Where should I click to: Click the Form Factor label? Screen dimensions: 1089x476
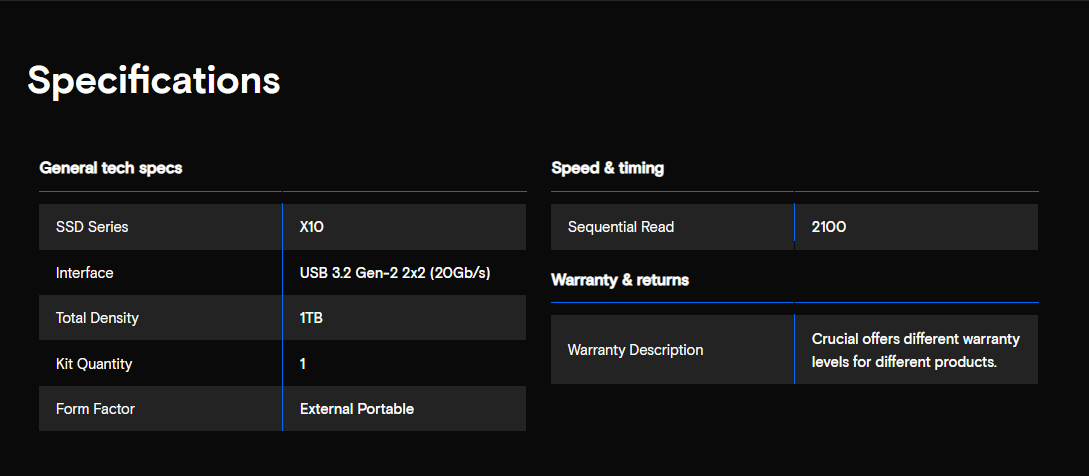tap(95, 409)
